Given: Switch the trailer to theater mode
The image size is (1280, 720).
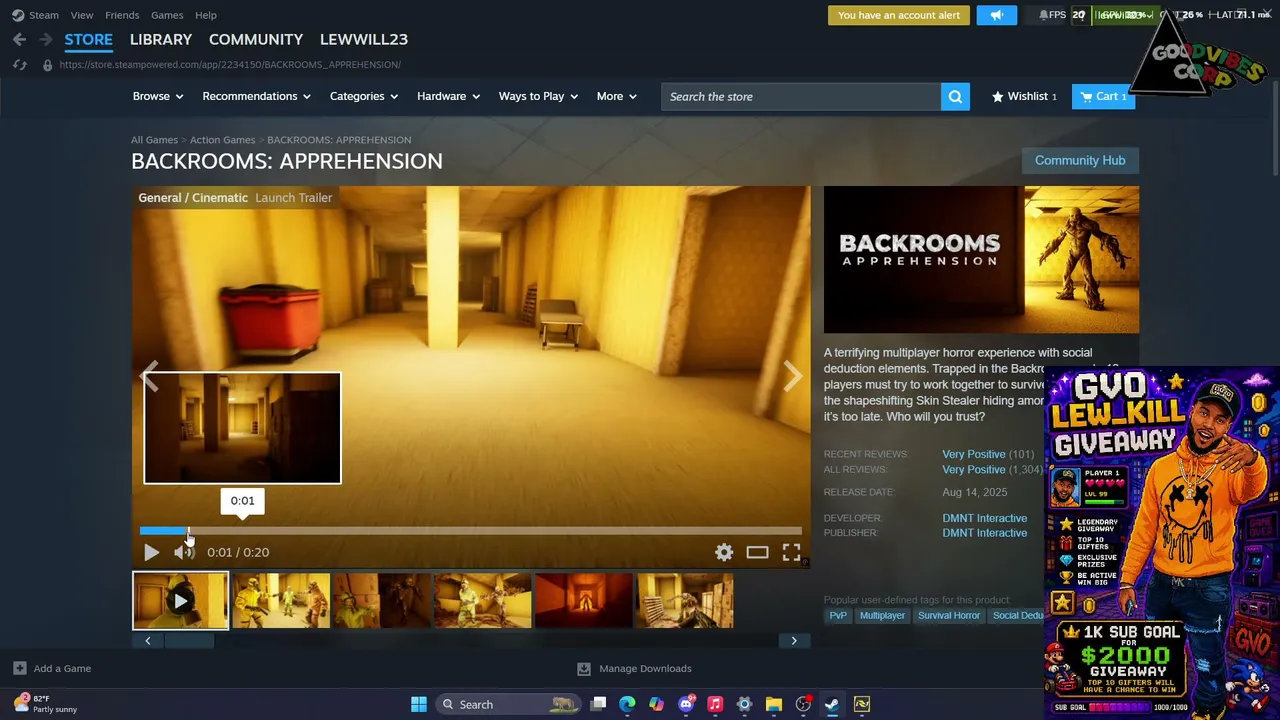Looking at the screenshot, I should 757,552.
